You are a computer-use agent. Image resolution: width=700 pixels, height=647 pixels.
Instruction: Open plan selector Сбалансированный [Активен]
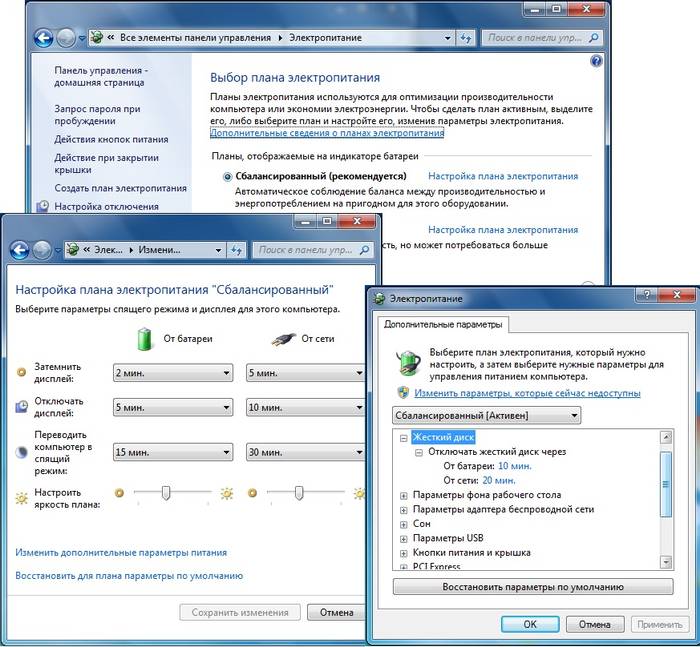485,414
